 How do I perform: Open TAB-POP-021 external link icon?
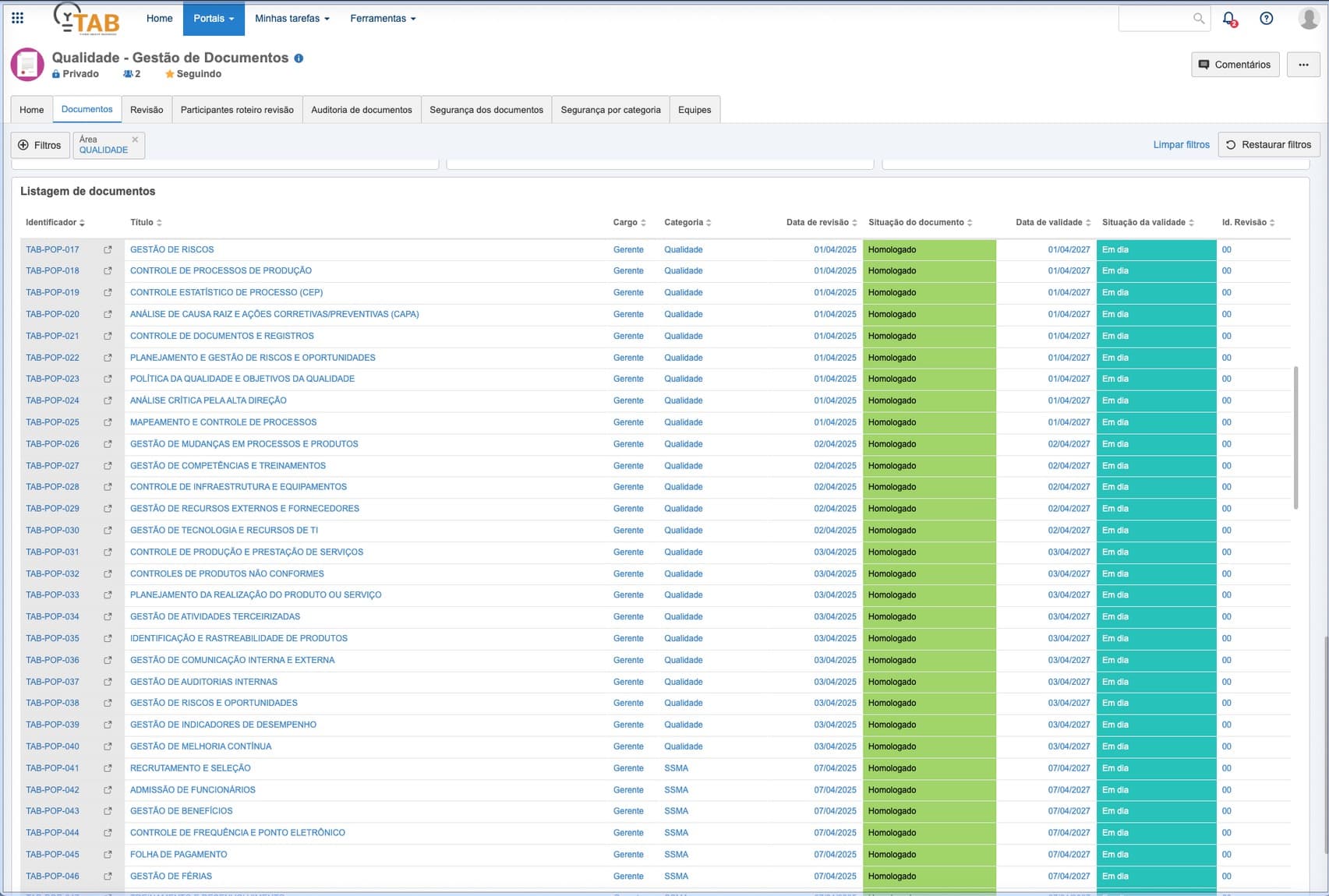tap(108, 337)
